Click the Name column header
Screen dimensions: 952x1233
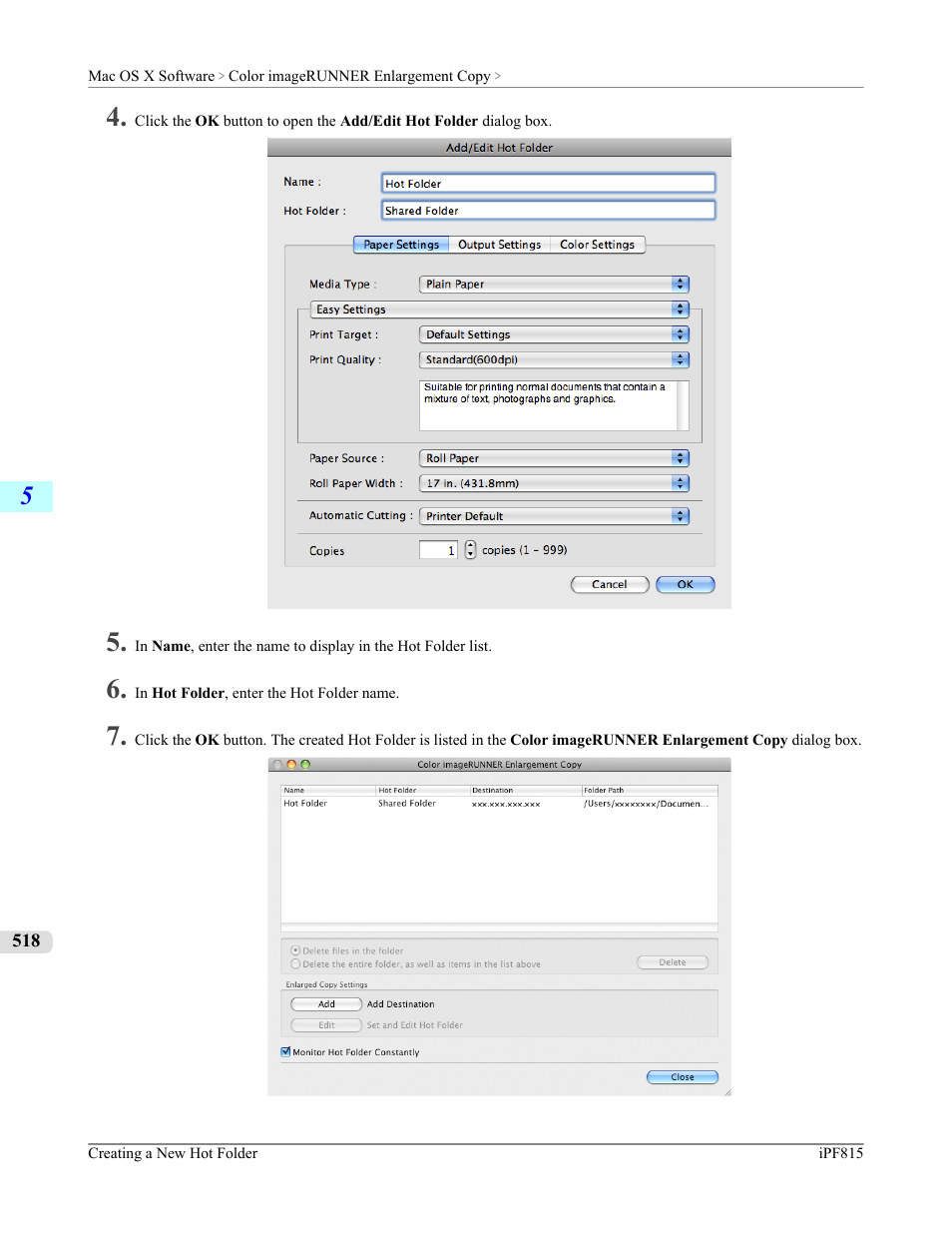328,790
